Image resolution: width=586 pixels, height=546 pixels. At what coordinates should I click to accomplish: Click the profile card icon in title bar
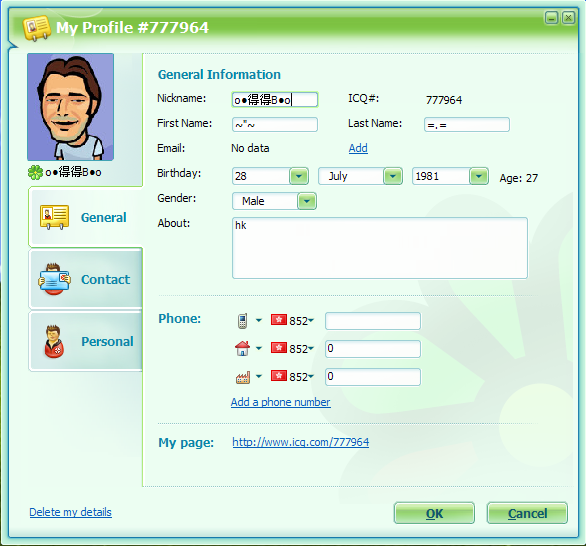37,27
